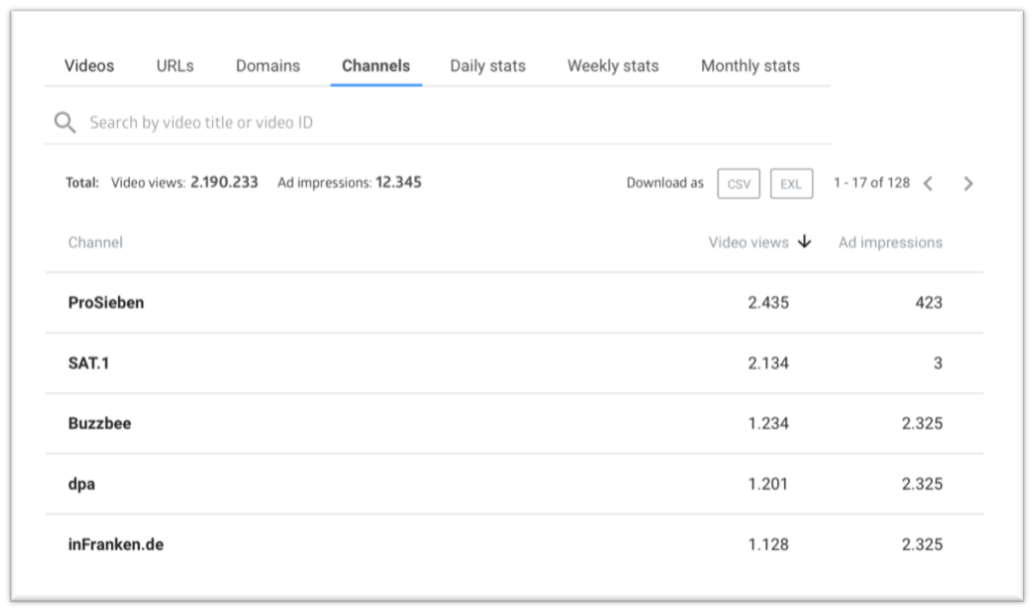This screenshot has width=1033, height=610.
Task: Open the Weekly stats tab
Action: (x=613, y=66)
